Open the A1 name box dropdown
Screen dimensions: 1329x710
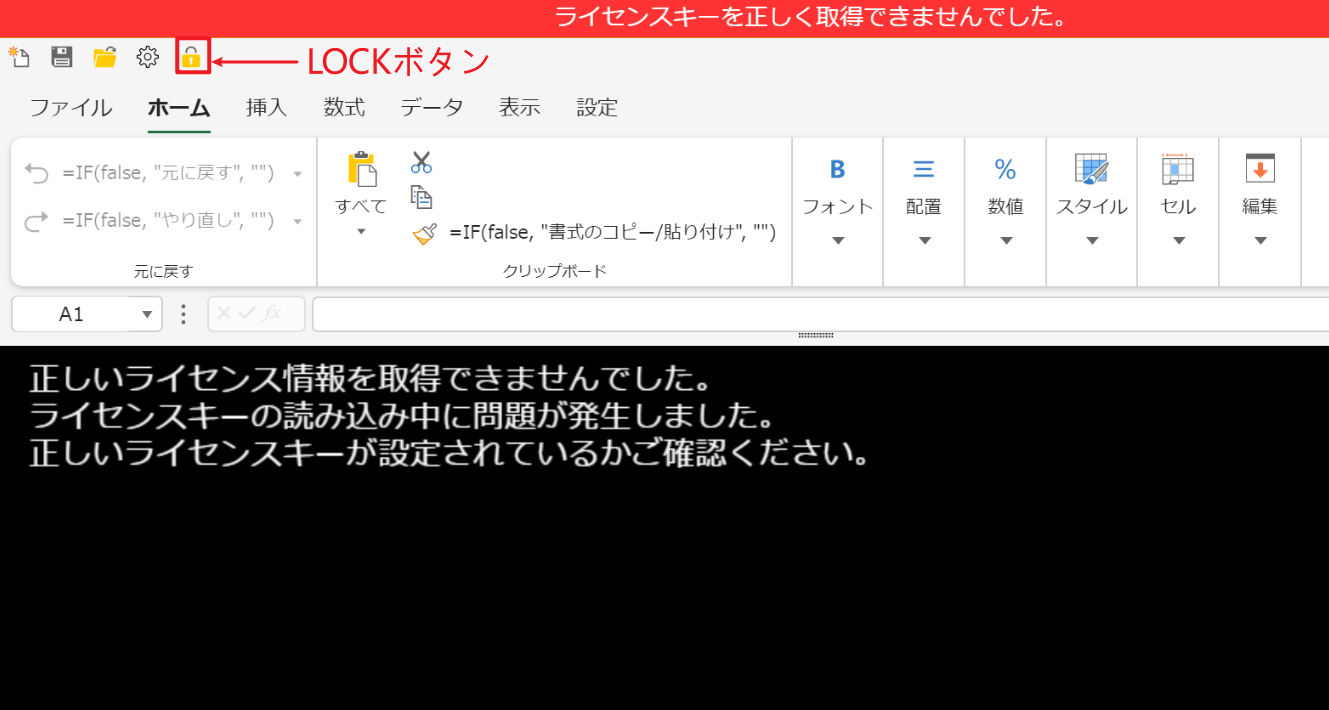click(148, 315)
